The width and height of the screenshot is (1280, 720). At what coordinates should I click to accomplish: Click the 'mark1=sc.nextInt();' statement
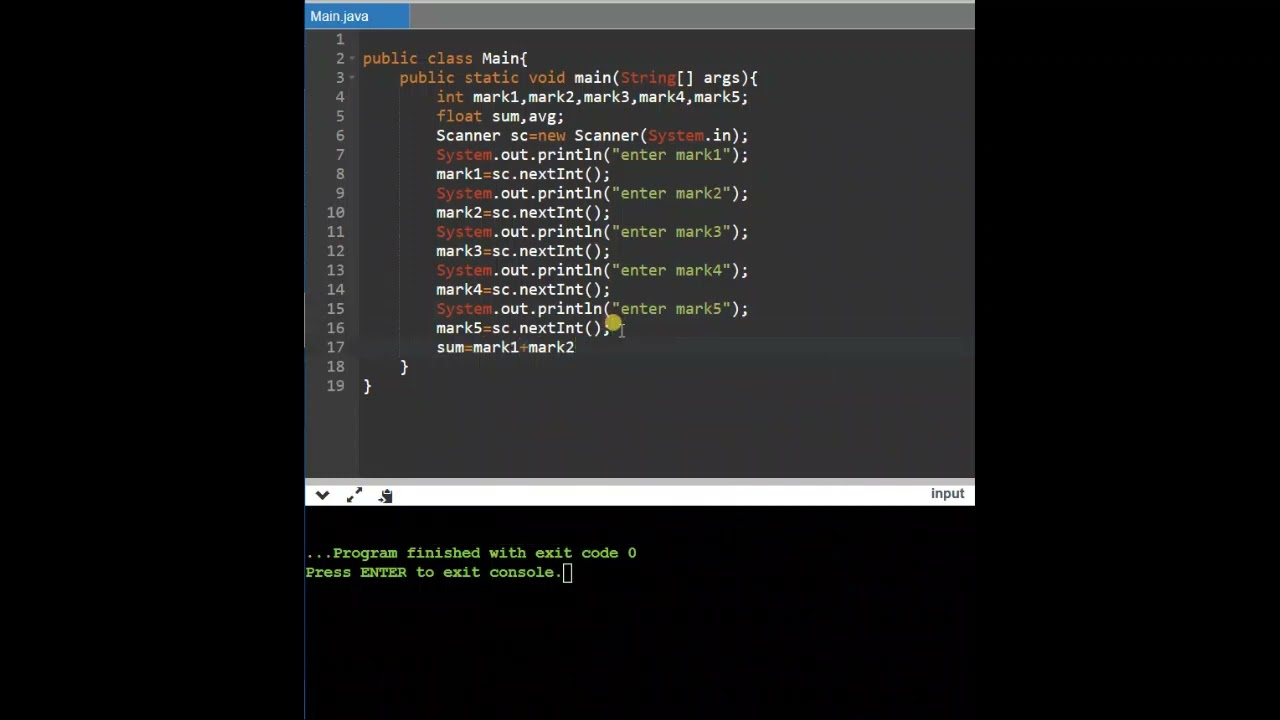523,174
